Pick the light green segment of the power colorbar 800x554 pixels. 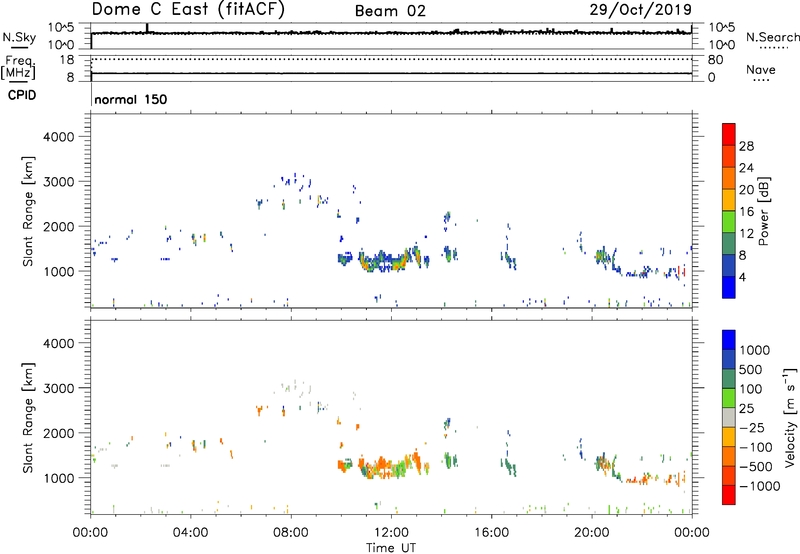(x=729, y=222)
